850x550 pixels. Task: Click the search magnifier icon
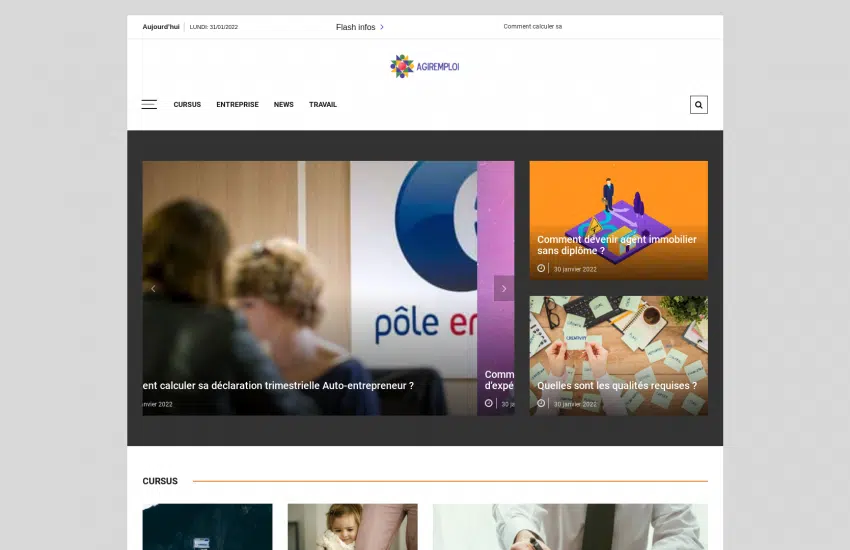tap(698, 105)
